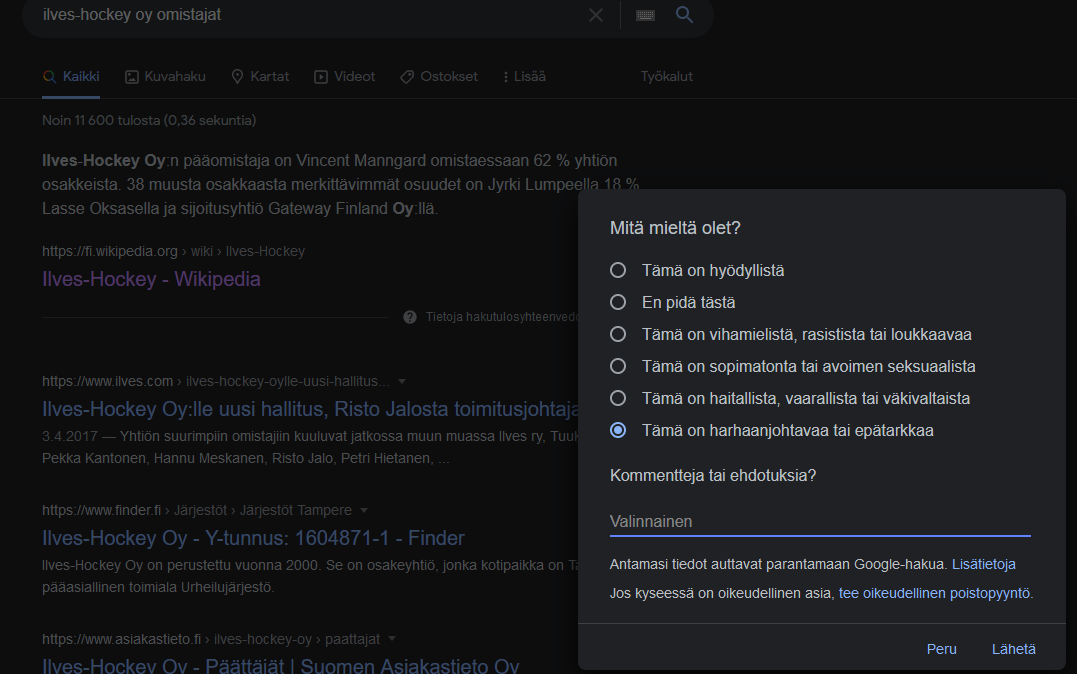Viewport: 1077px width, 674px height.
Task: Expand dropdown arrow next to finder.fi URL
Action: 364,510
